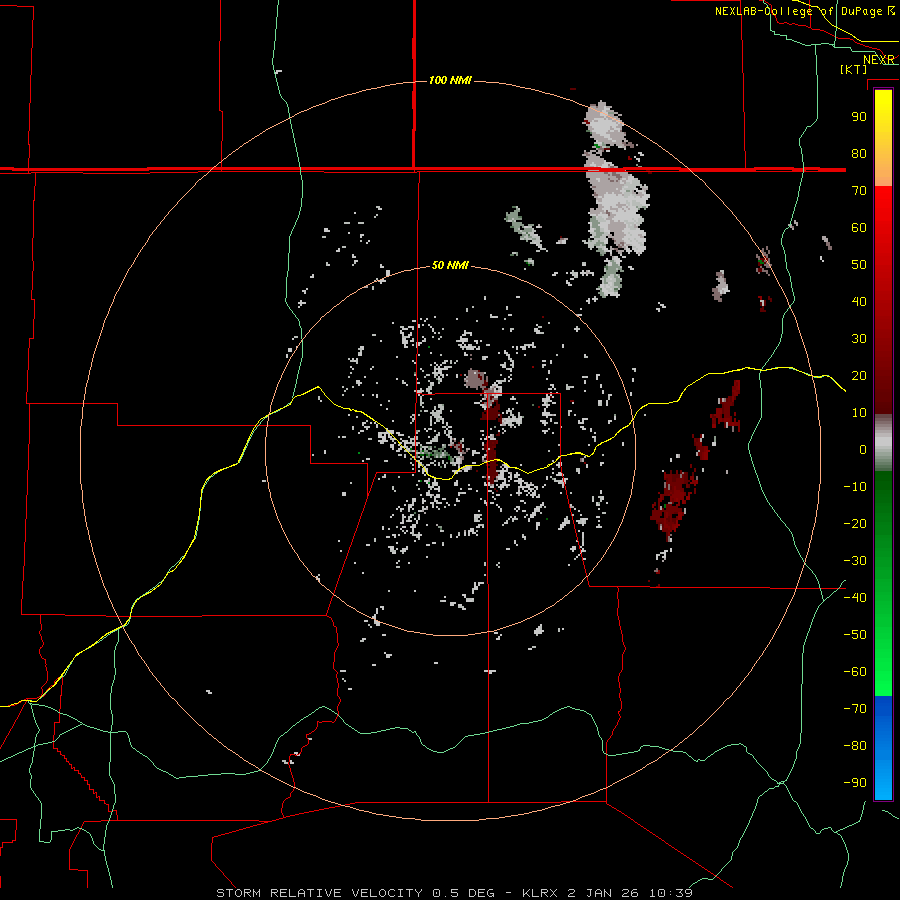Pick the gray zero-velocity color bar segment
Screen dimensions: 900x900
point(883,443)
